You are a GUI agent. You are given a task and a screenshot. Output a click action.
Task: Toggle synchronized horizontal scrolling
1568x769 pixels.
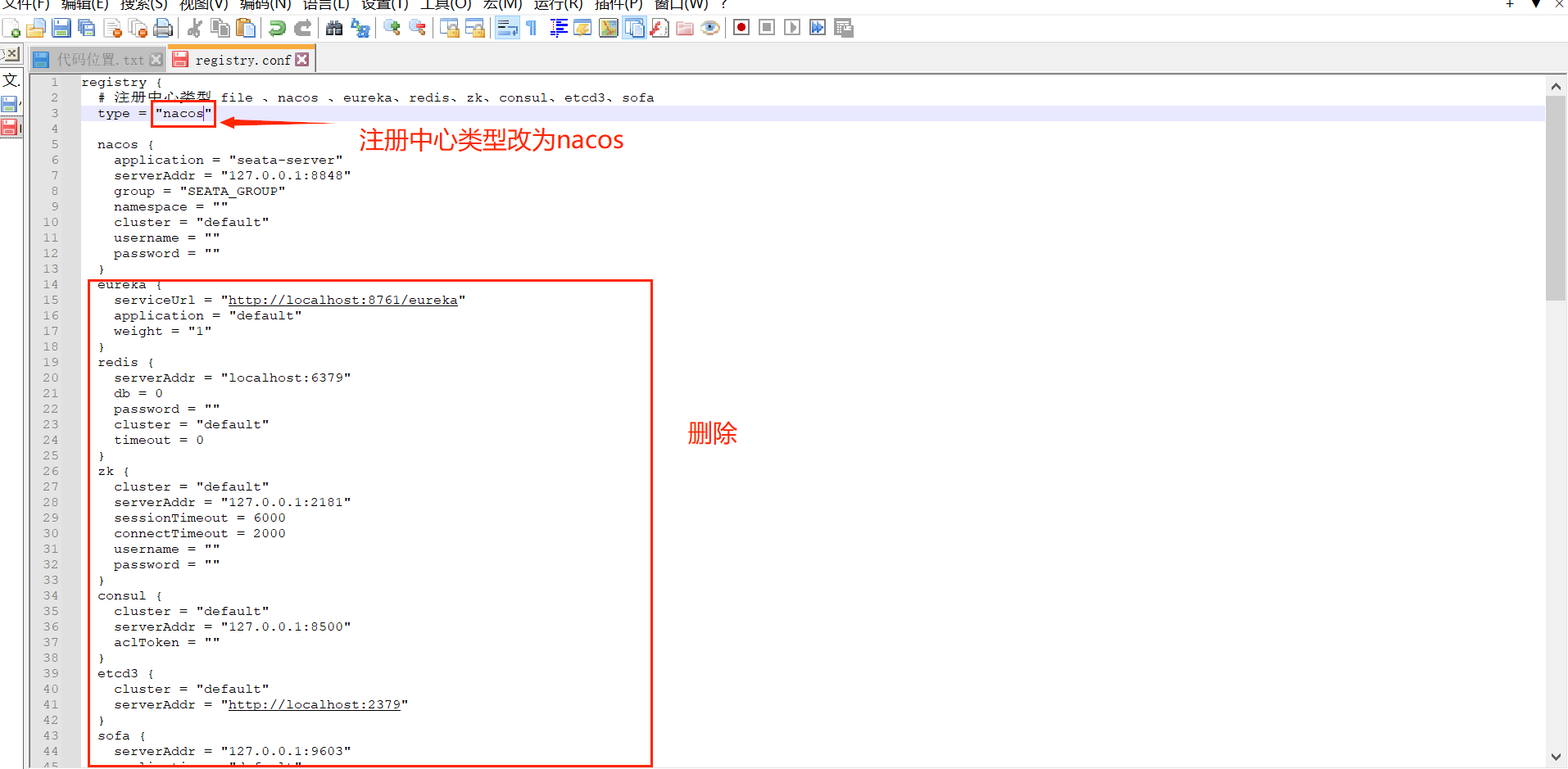coord(475,29)
